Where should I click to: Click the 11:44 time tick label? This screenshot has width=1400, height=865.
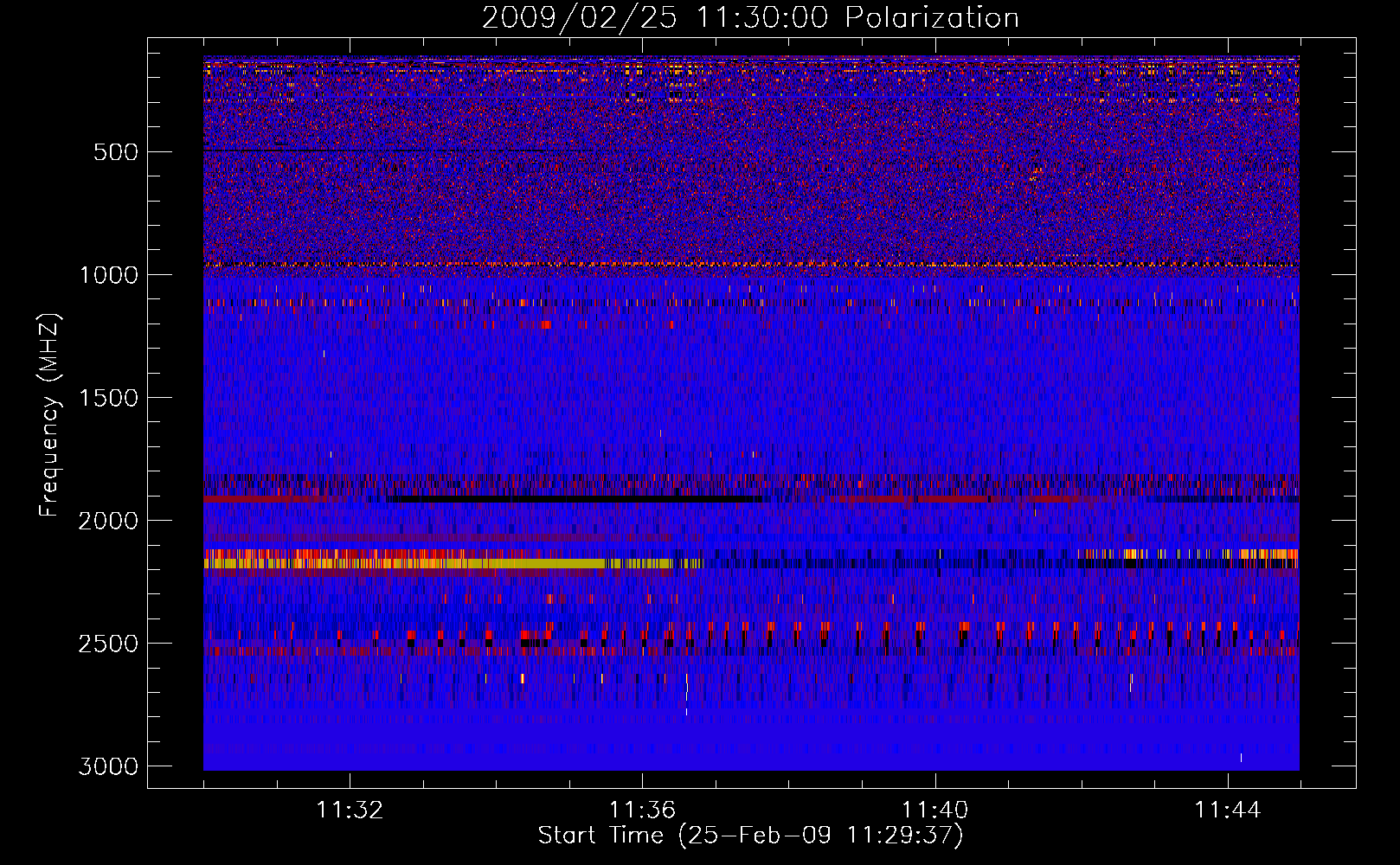(1228, 811)
